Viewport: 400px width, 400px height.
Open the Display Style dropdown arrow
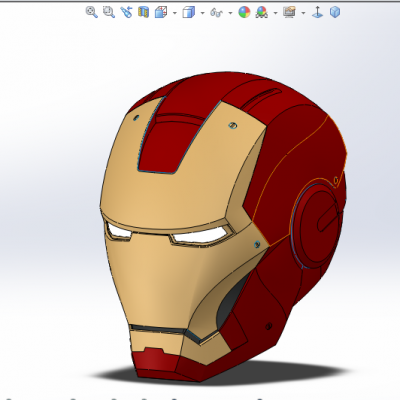click(x=203, y=13)
